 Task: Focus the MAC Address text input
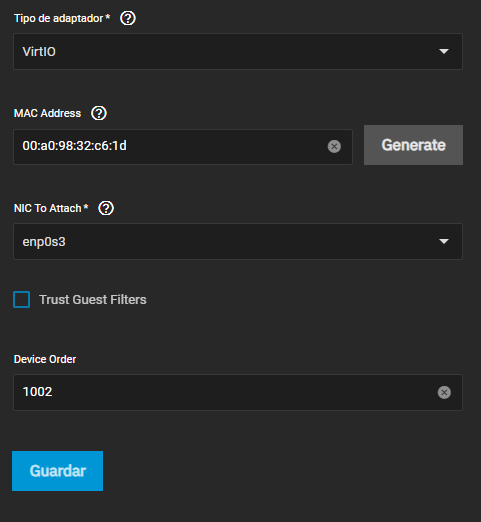click(183, 147)
